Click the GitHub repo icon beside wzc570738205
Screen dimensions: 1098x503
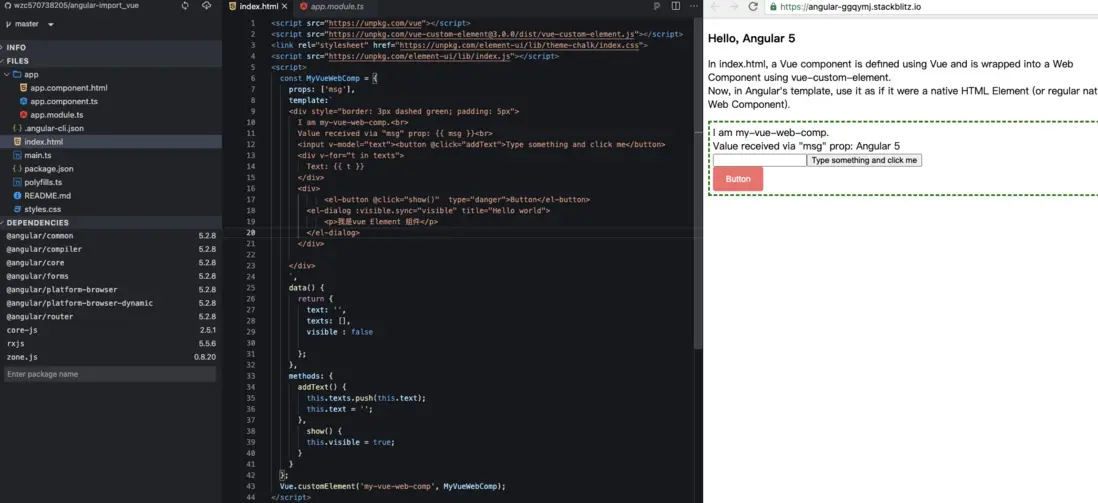pos(7,6)
